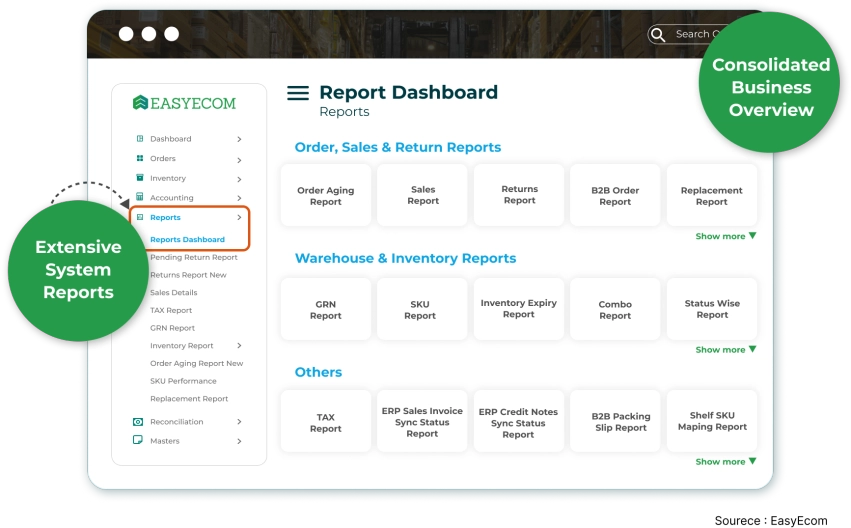Viewport: 851px width, 528px height.
Task: Open the Returns Report card
Action: [x=519, y=195]
